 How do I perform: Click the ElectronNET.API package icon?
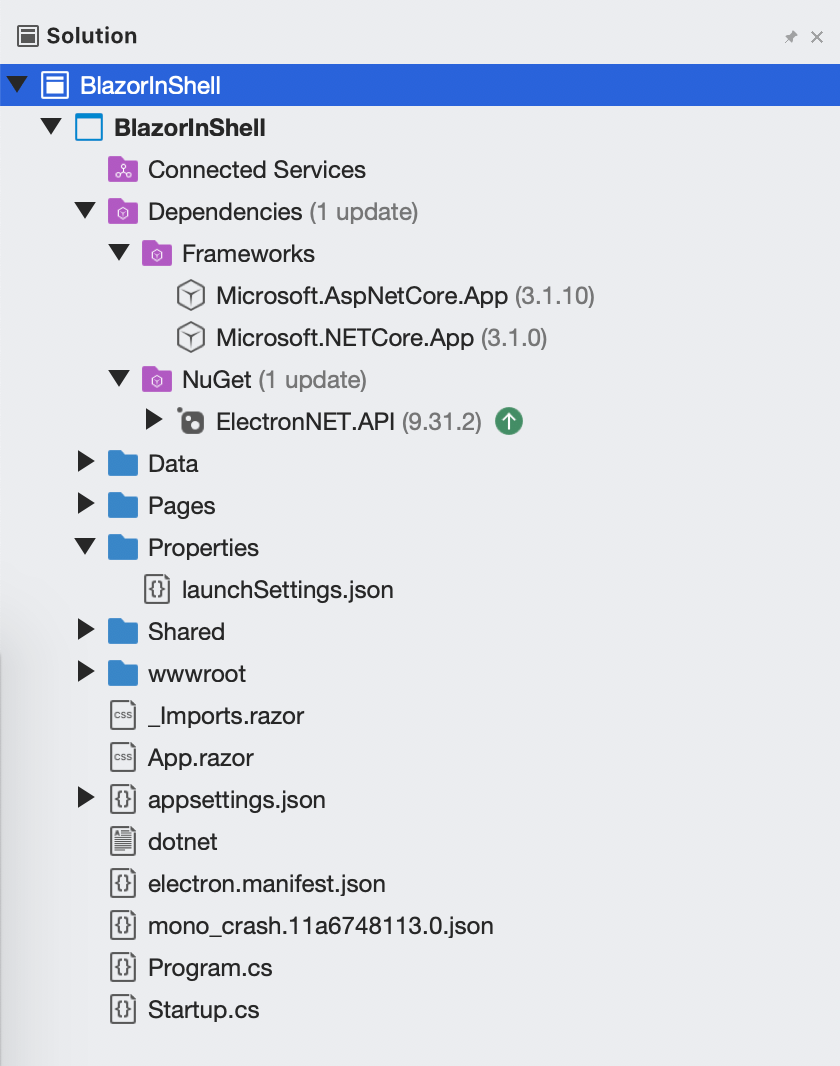191,422
